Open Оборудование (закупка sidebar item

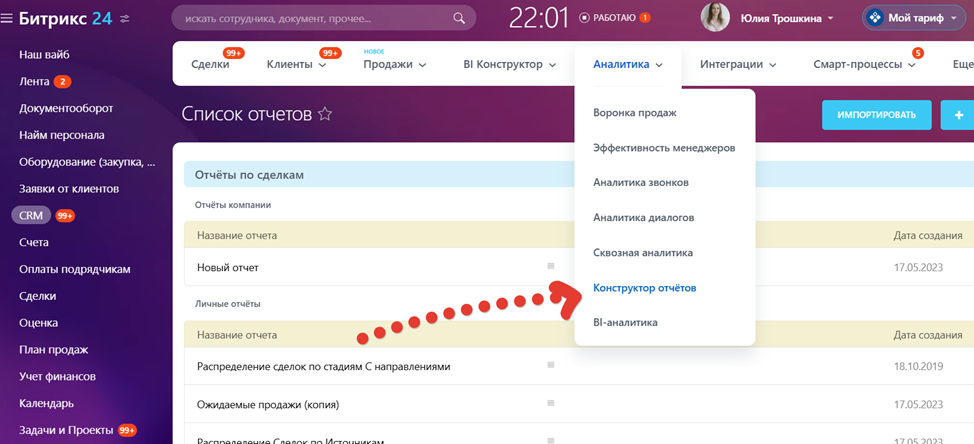pos(87,162)
